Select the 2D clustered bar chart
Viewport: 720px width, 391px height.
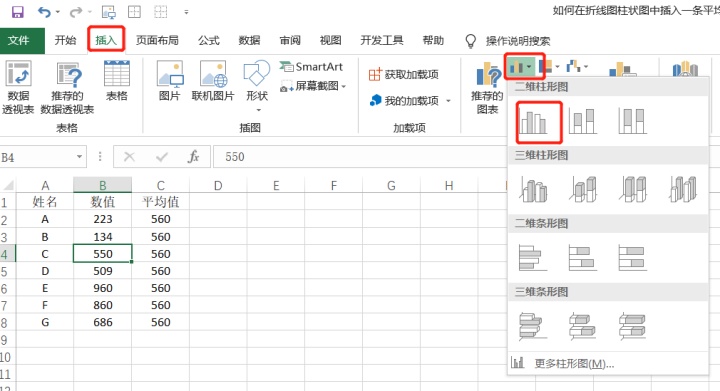click(533, 257)
